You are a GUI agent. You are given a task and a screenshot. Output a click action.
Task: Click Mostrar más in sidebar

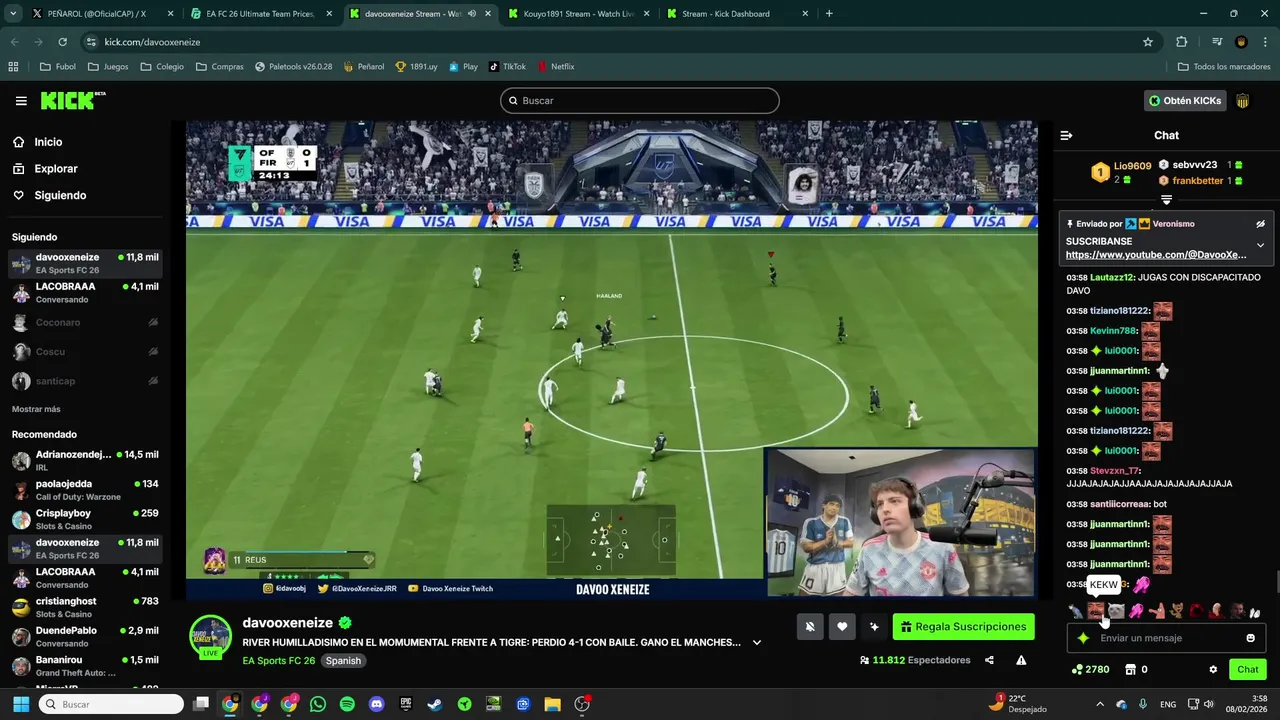(x=36, y=409)
